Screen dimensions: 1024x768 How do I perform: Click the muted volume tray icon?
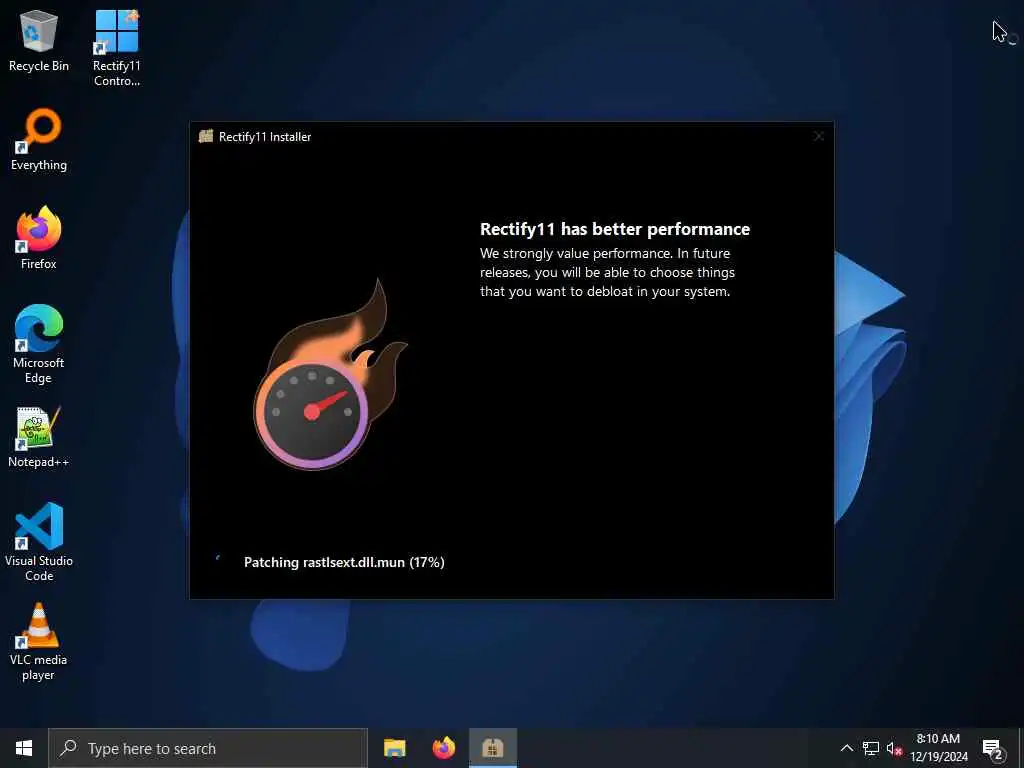pos(894,748)
